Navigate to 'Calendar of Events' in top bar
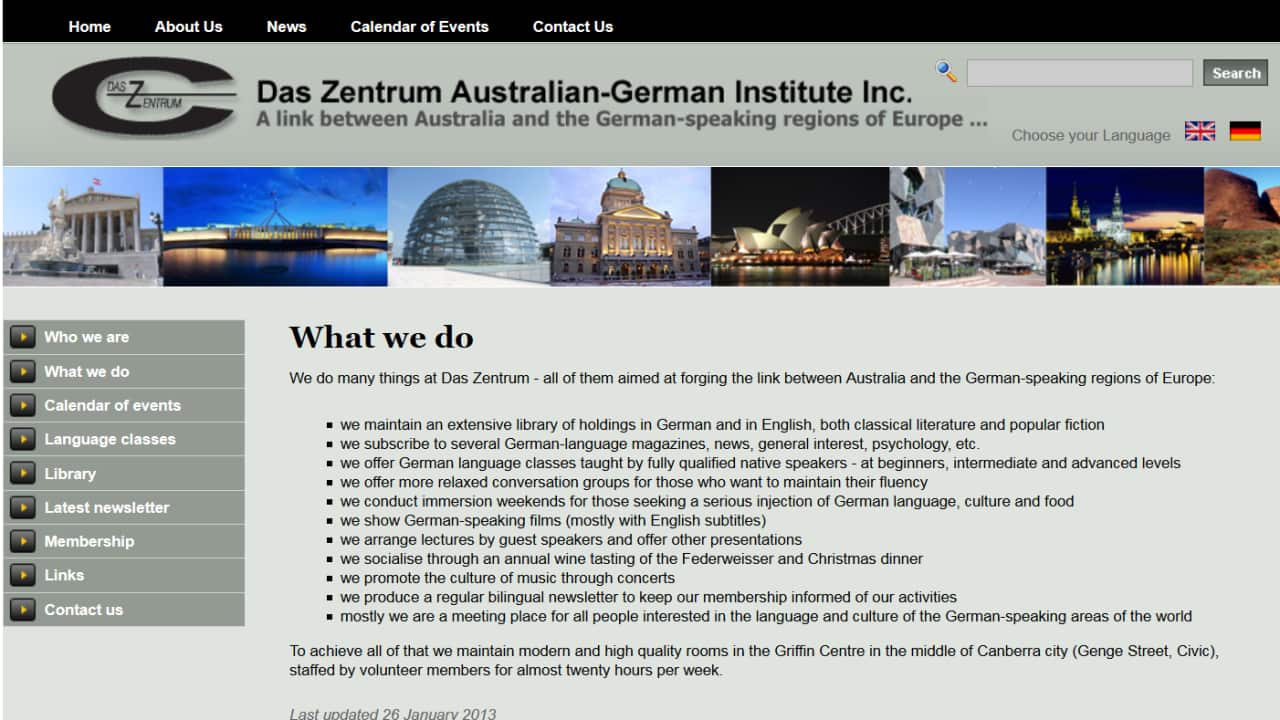1280x720 pixels. click(419, 26)
